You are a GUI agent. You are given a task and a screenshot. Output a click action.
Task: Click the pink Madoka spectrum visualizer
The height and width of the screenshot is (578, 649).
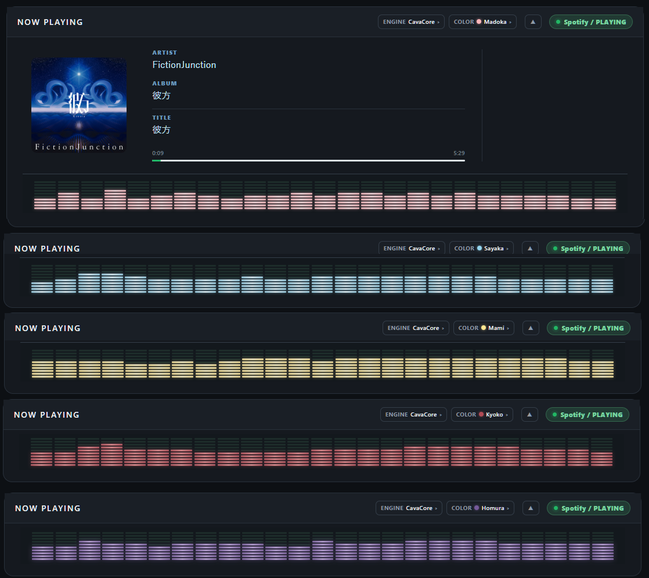[325, 195]
